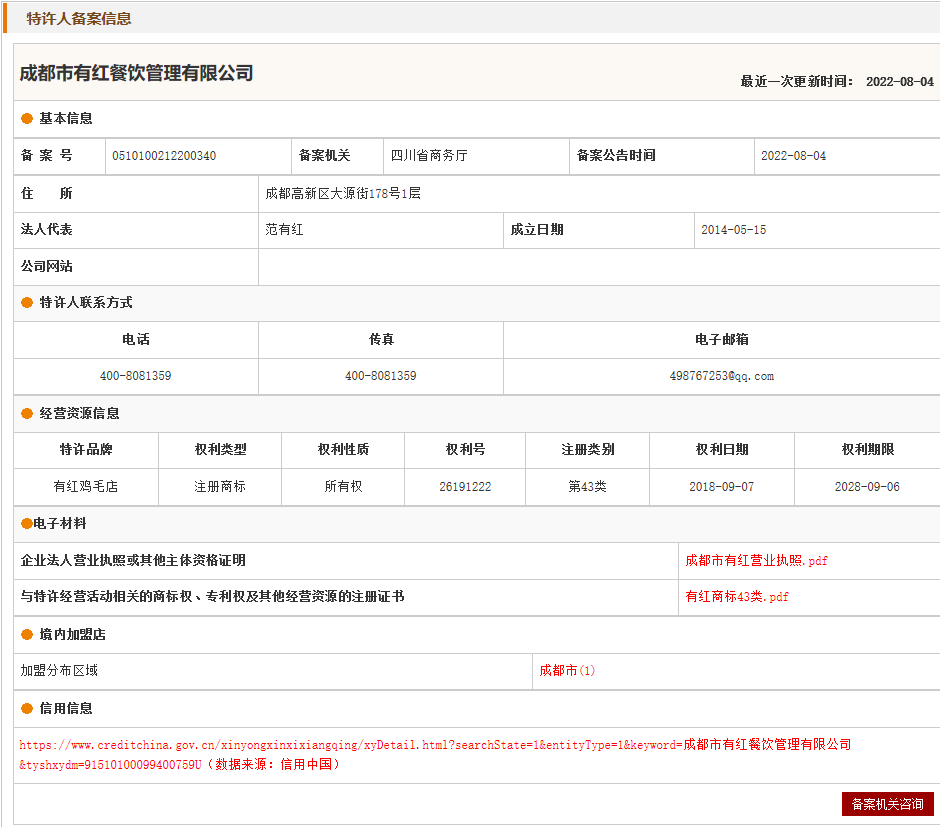940x827 pixels.
Task: Click the 成都市(1) franchise region link
Action: [x=567, y=671]
